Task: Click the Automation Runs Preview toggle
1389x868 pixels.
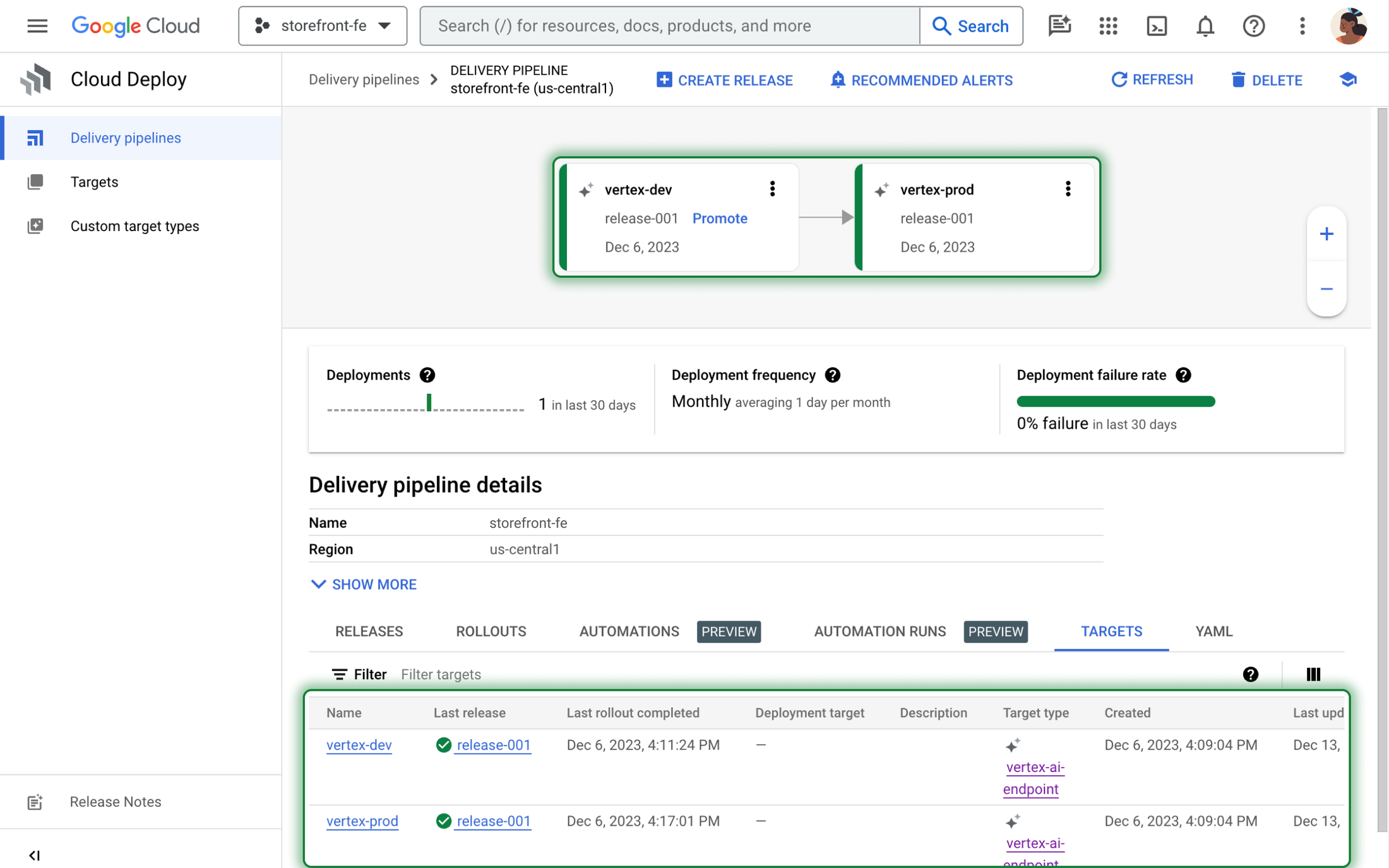Action: click(996, 630)
